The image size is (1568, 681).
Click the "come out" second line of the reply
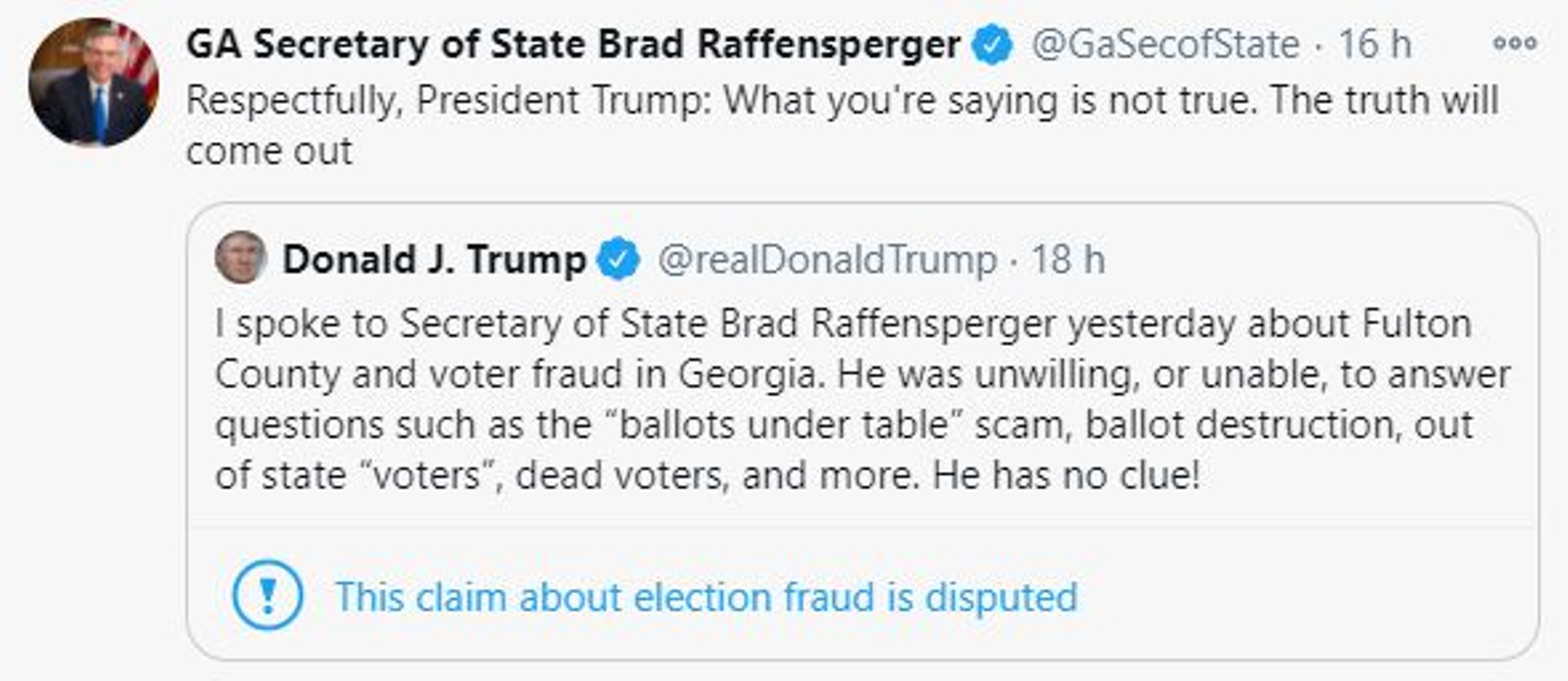click(269, 152)
